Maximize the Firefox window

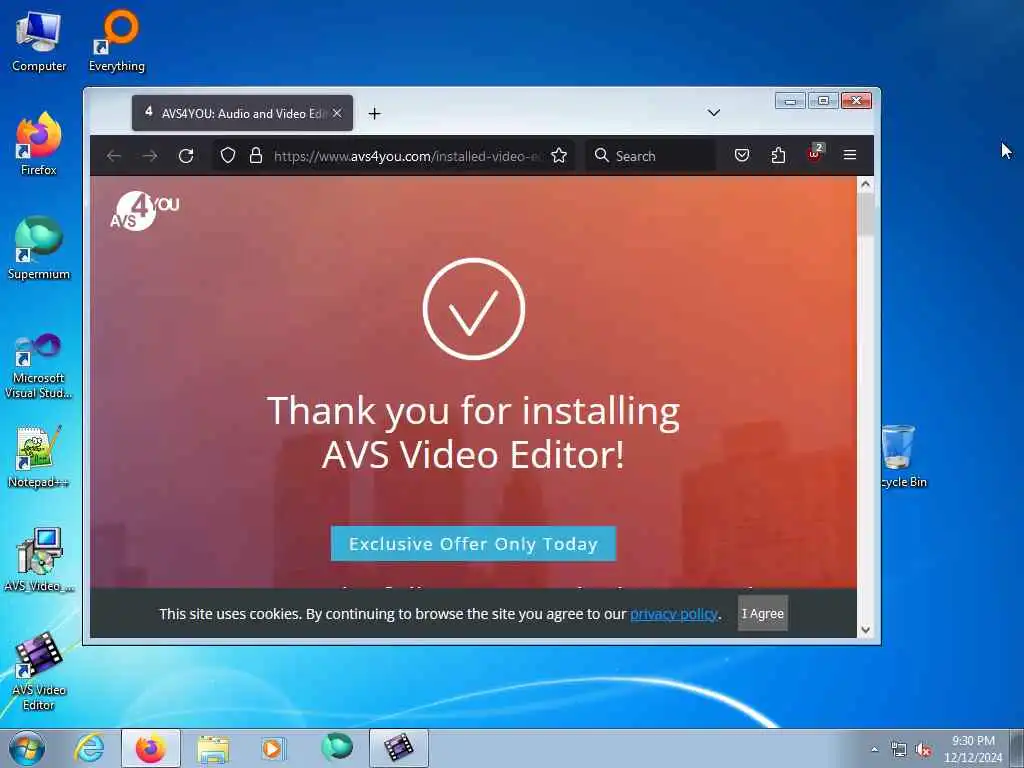tap(824, 101)
